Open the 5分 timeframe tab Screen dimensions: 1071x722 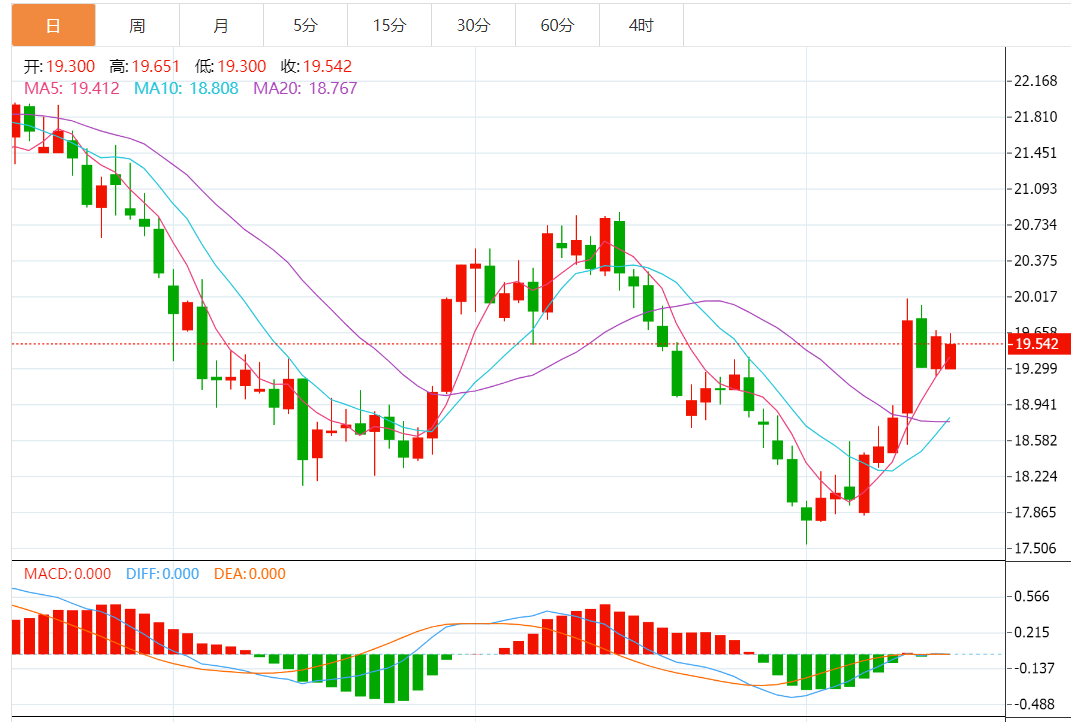point(305,25)
